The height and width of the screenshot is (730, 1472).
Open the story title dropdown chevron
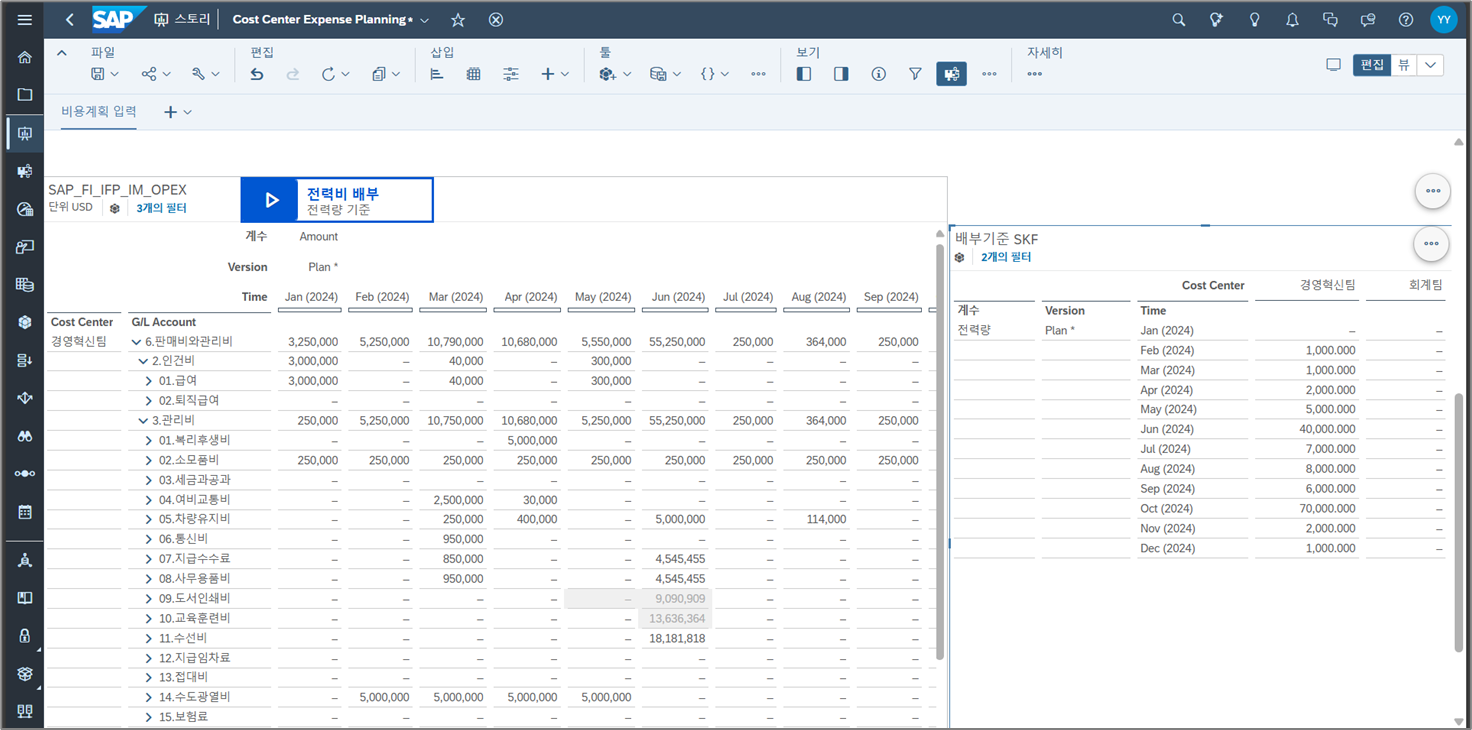[x=425, y=20]
